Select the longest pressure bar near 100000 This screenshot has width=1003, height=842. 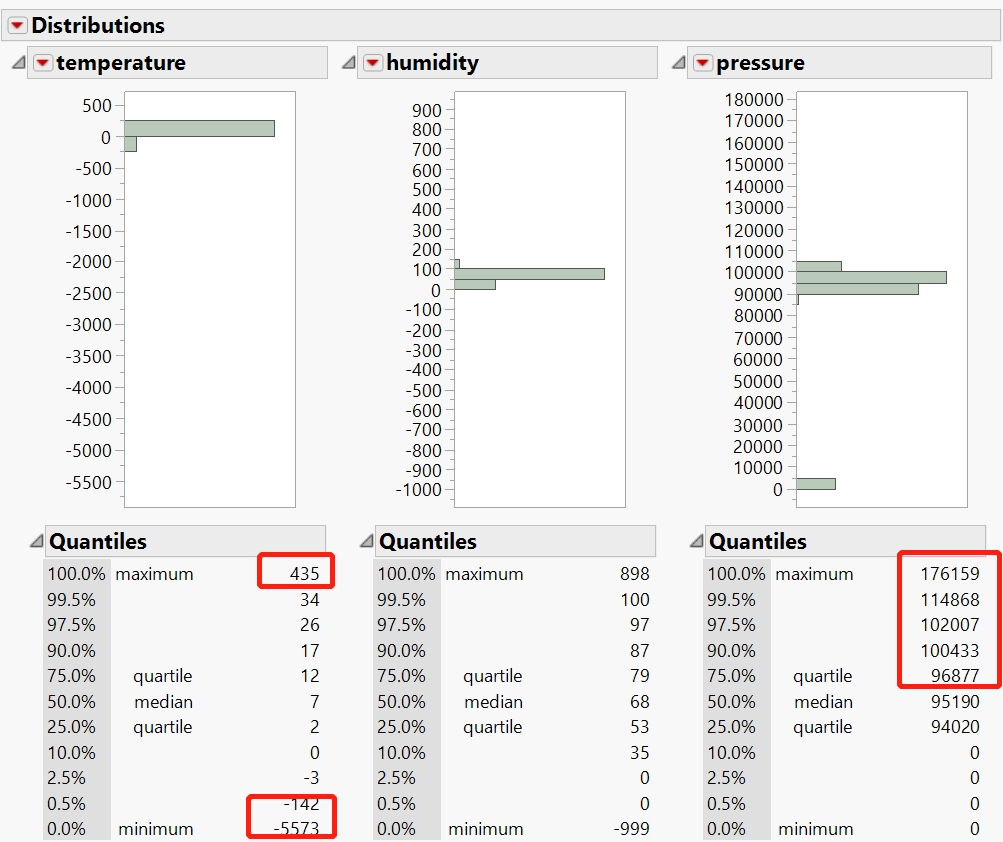pyautogui.click(x=871, y=278)
